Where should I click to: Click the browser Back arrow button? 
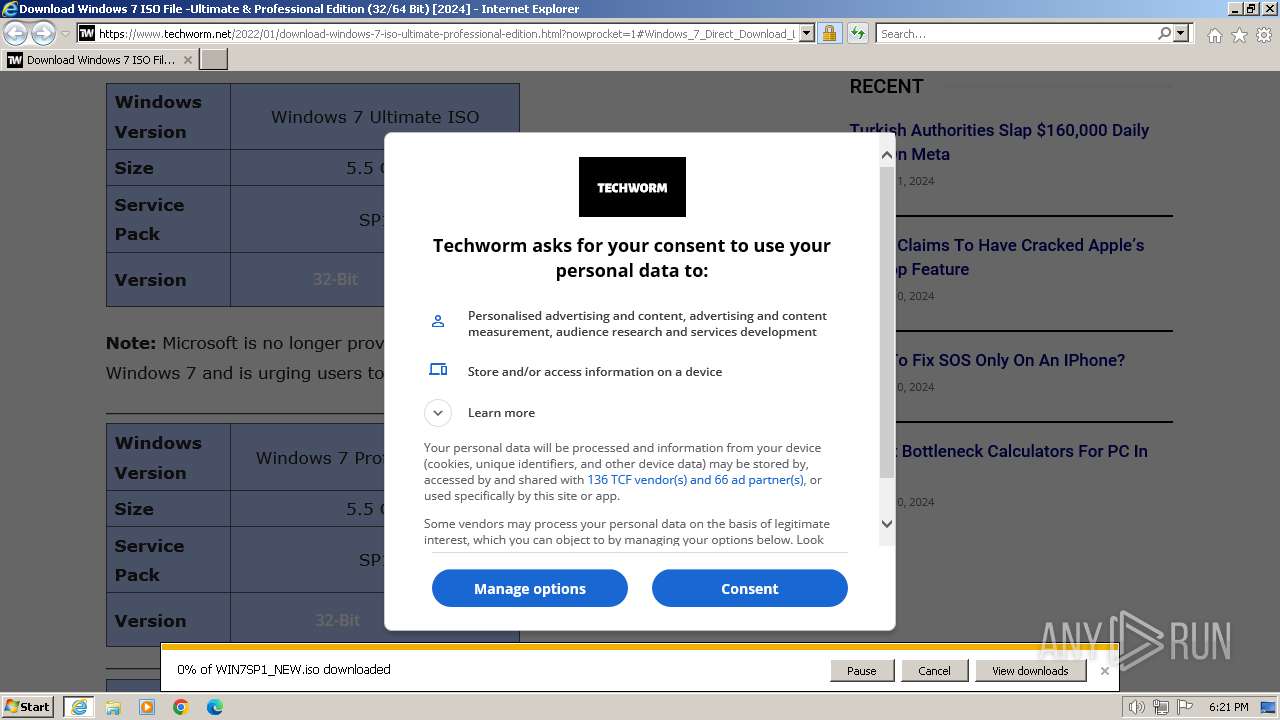point(16,33)
